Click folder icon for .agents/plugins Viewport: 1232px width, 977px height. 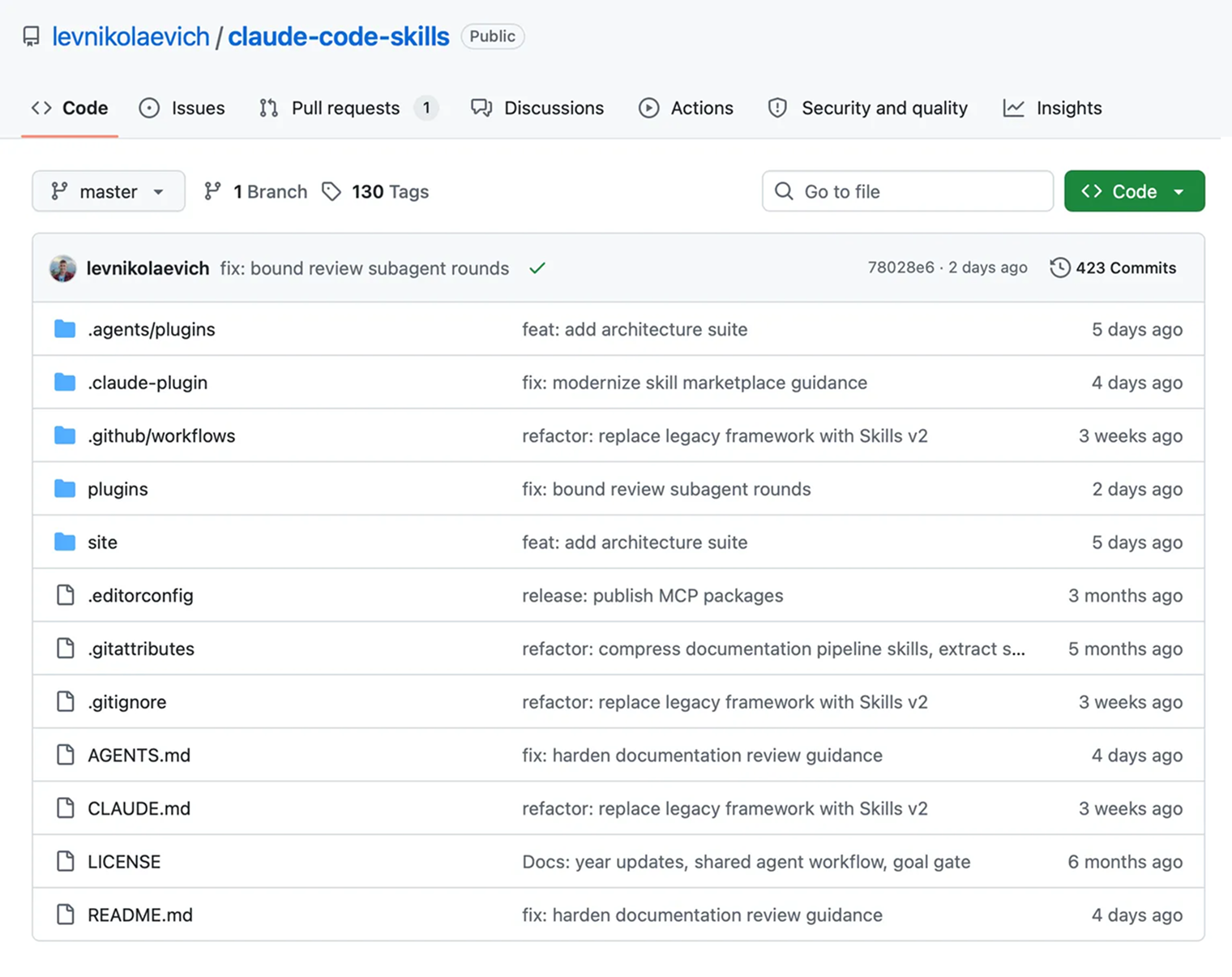tap(65, 329)
